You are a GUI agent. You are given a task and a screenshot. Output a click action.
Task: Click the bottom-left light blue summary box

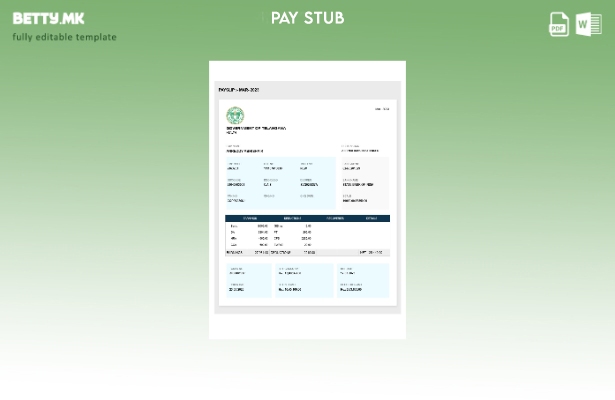click(x=248, y=280)
